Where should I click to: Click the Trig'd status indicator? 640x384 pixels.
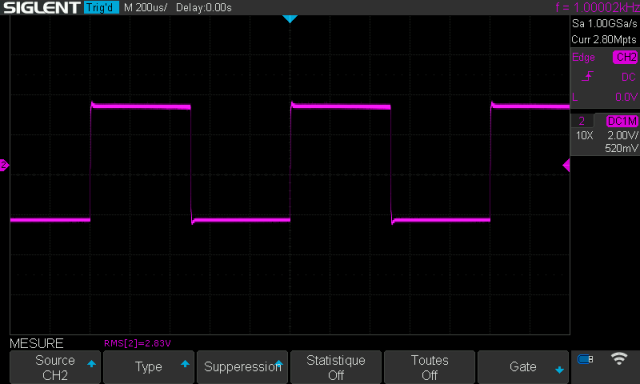coord(101,7)
